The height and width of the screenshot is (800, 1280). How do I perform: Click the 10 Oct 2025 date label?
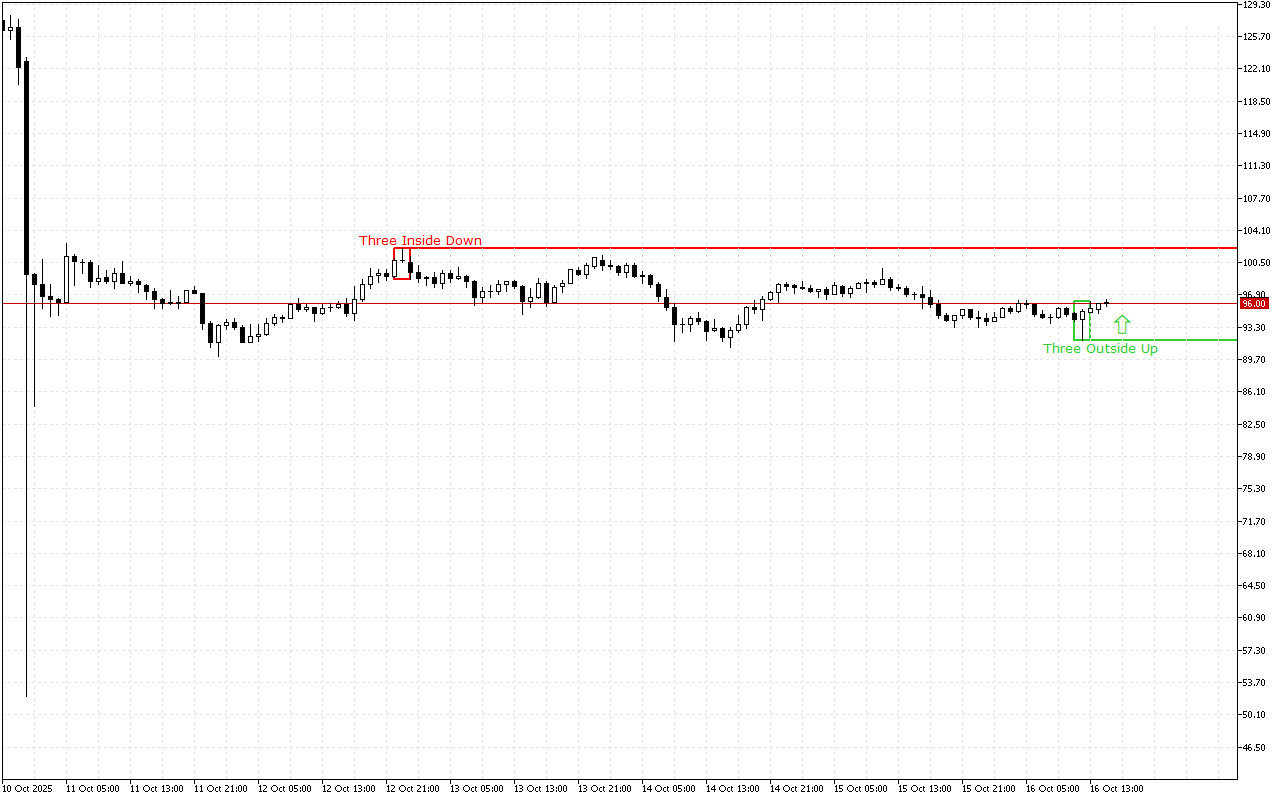point(29,788)
